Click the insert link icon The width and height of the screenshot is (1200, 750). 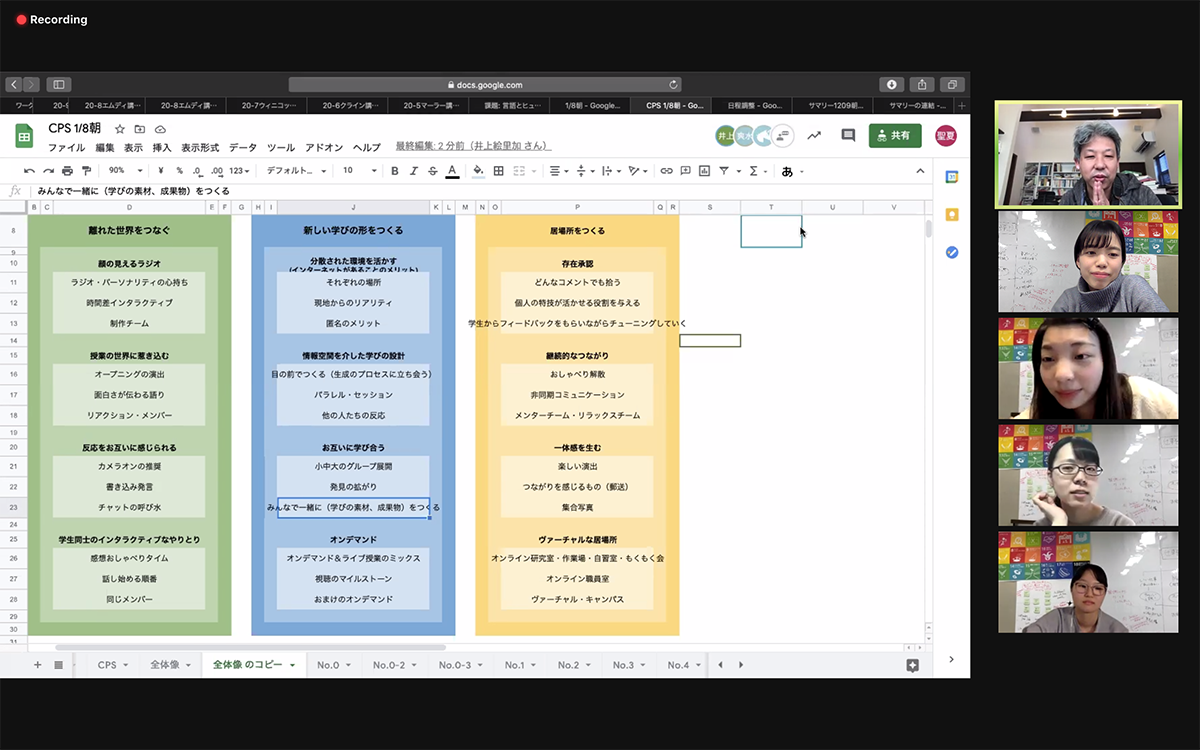point(666,171)
